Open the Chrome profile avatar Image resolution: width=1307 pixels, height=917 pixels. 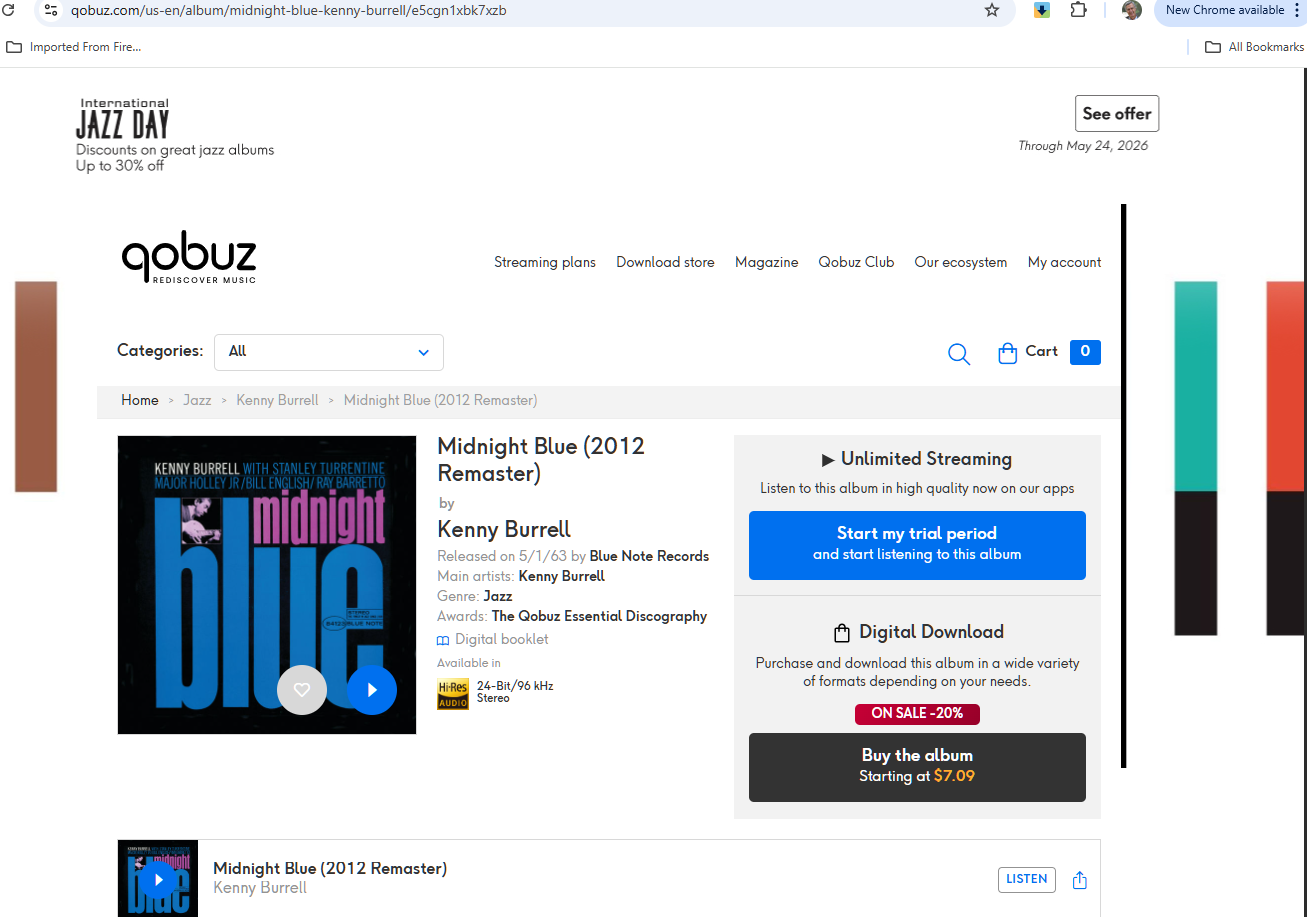1132,10
